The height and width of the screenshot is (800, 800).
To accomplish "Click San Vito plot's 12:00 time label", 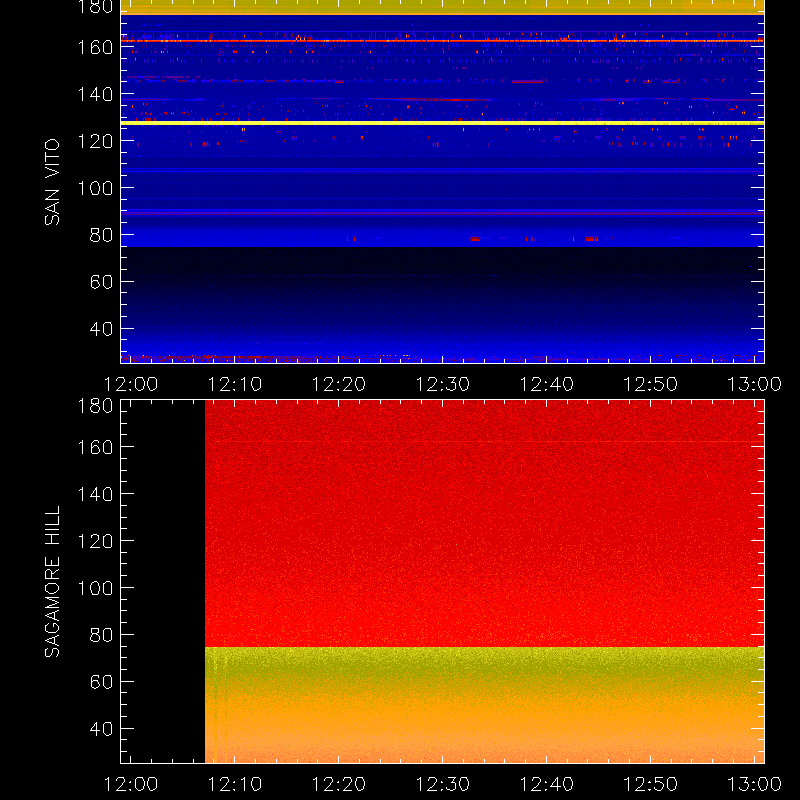I will point(131,384).
